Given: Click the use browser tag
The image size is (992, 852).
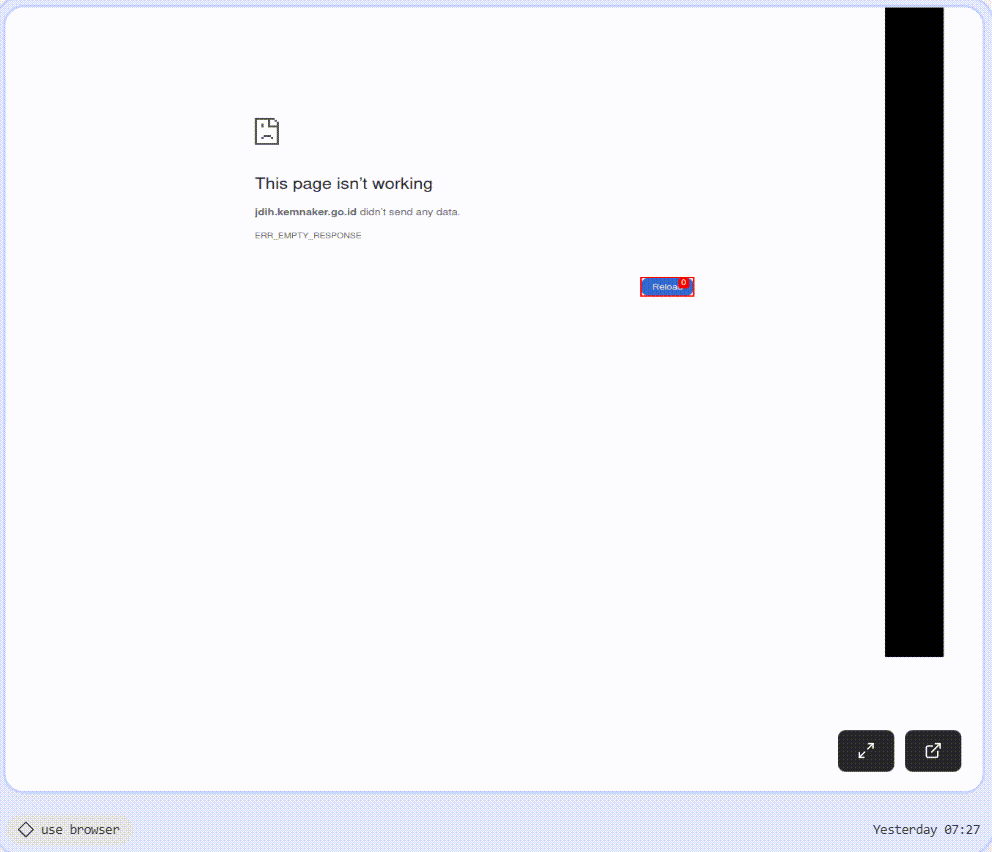Looking at the screenshot, I should point(70,829).
